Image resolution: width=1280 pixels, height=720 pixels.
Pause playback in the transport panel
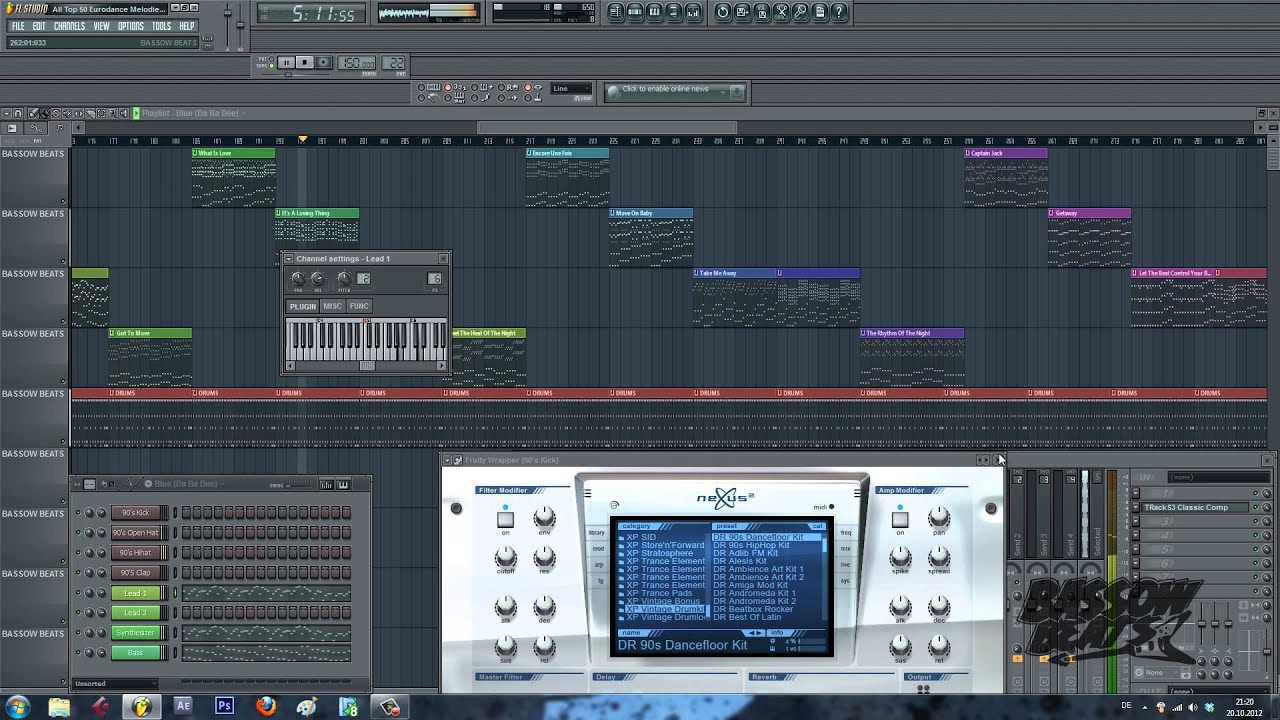pos(286,62)
